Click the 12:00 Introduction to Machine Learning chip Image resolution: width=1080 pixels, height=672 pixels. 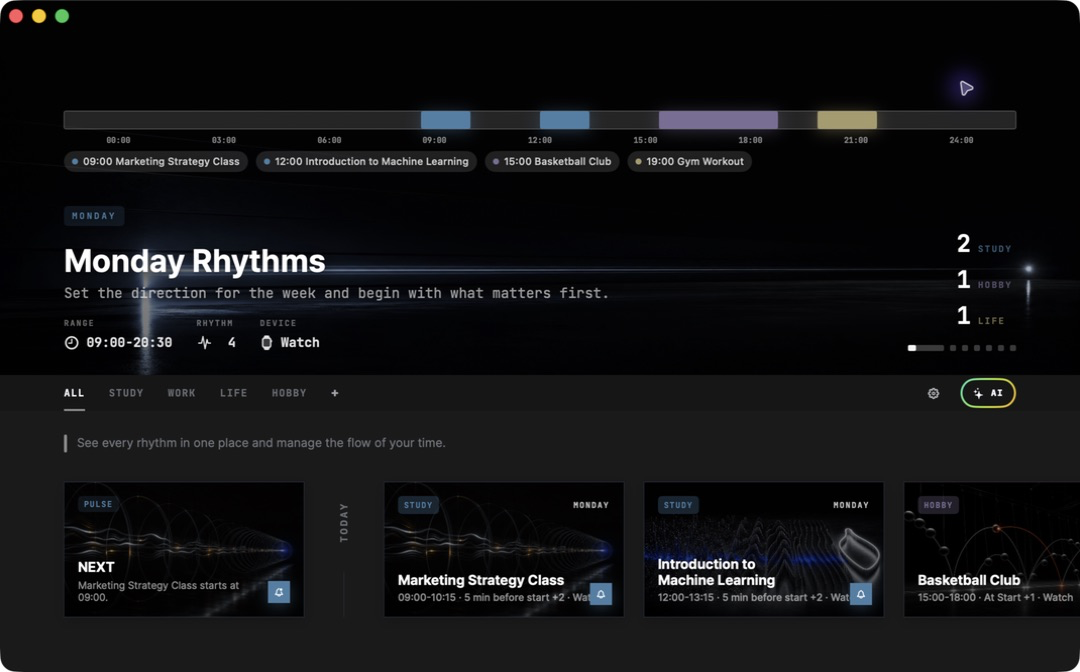point(366,162)
